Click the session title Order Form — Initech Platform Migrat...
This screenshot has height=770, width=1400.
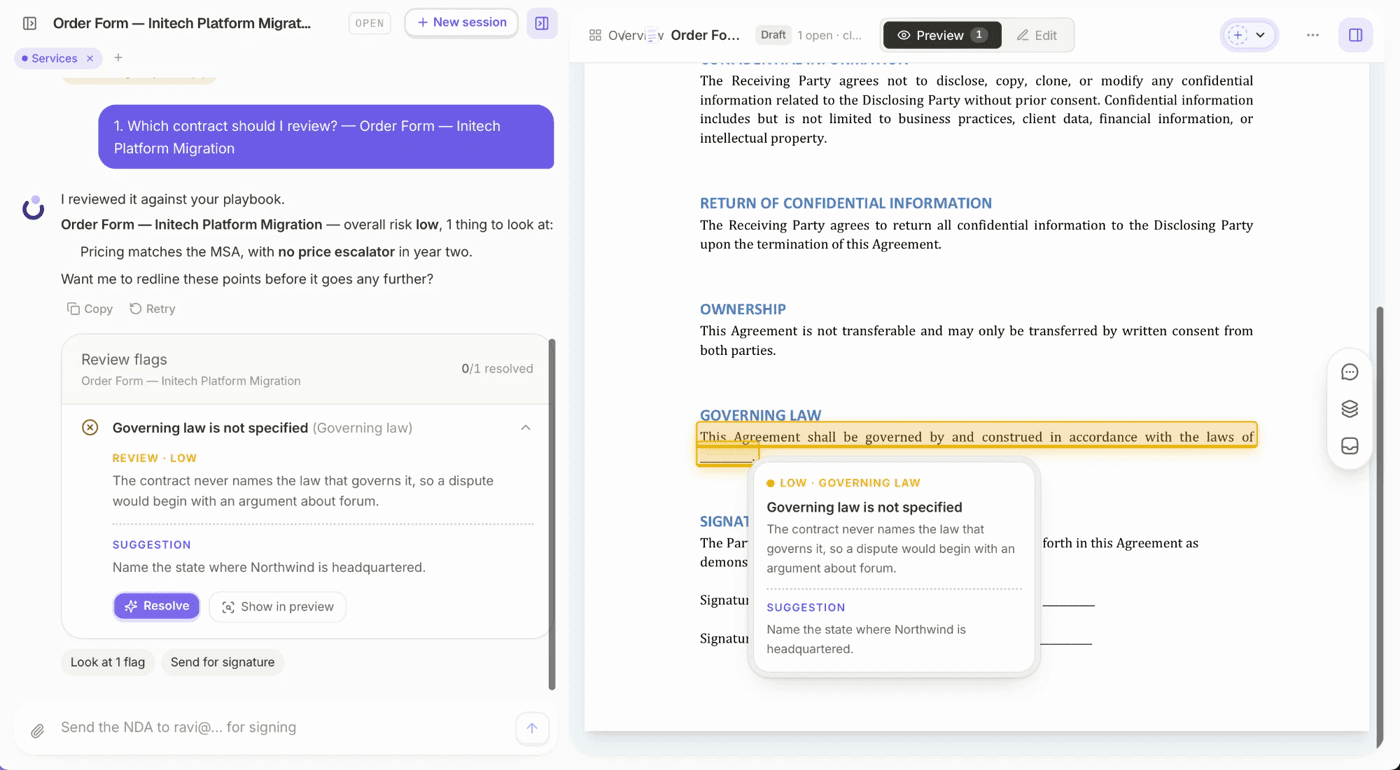pos(182,23)
